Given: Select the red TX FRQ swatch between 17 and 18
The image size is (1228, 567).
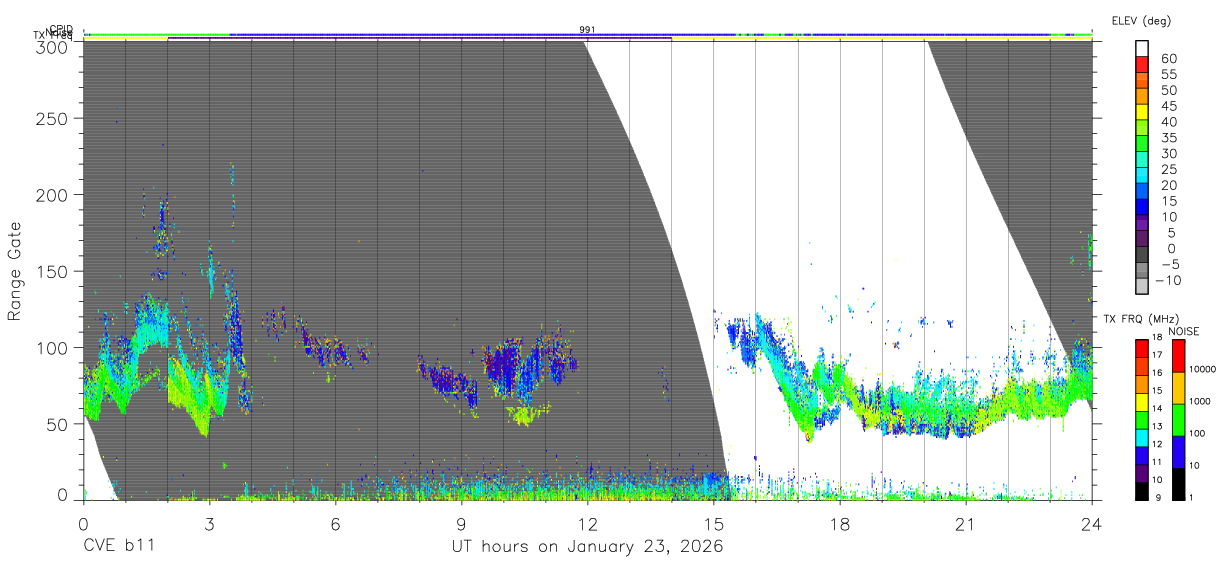Looking at the screenshot, I should (x=1142, y=349).
